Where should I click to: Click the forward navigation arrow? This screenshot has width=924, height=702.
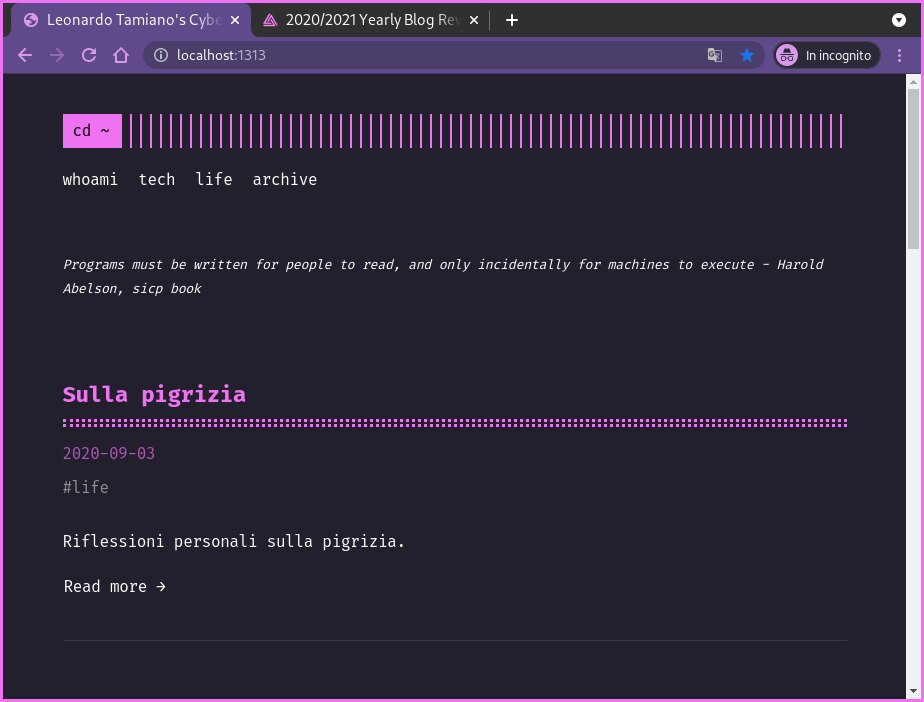(57, 55)
